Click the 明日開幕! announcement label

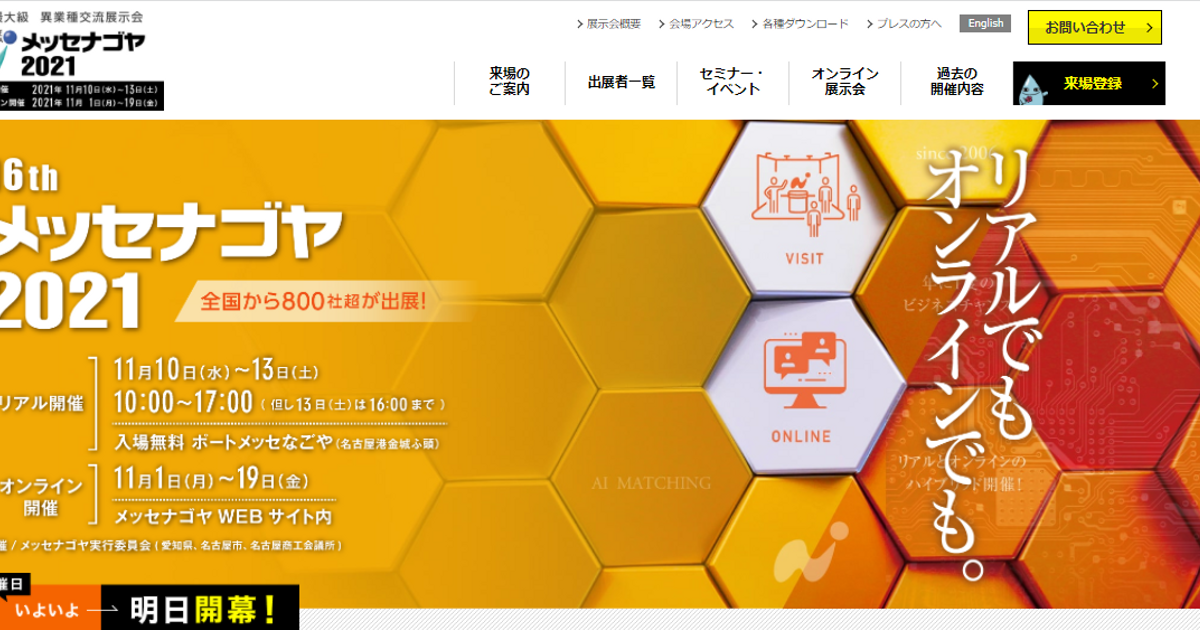(203, 608)
